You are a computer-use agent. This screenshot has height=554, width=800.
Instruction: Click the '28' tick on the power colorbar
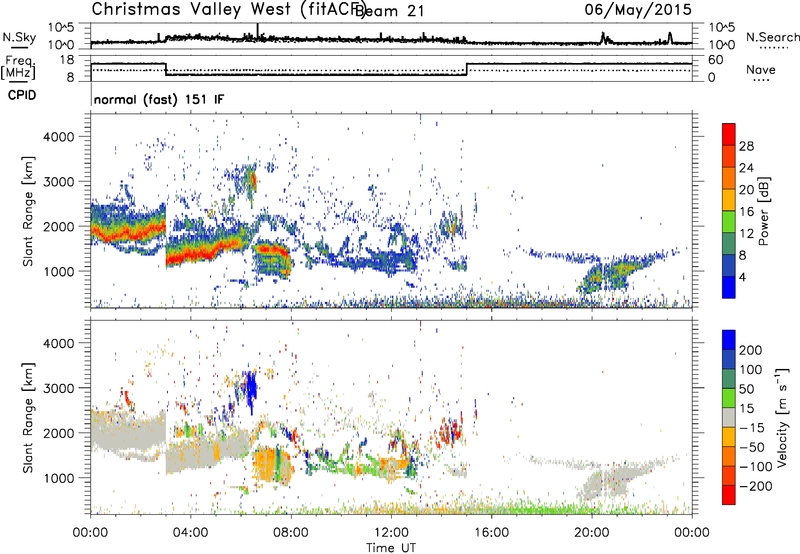(746, 146)
